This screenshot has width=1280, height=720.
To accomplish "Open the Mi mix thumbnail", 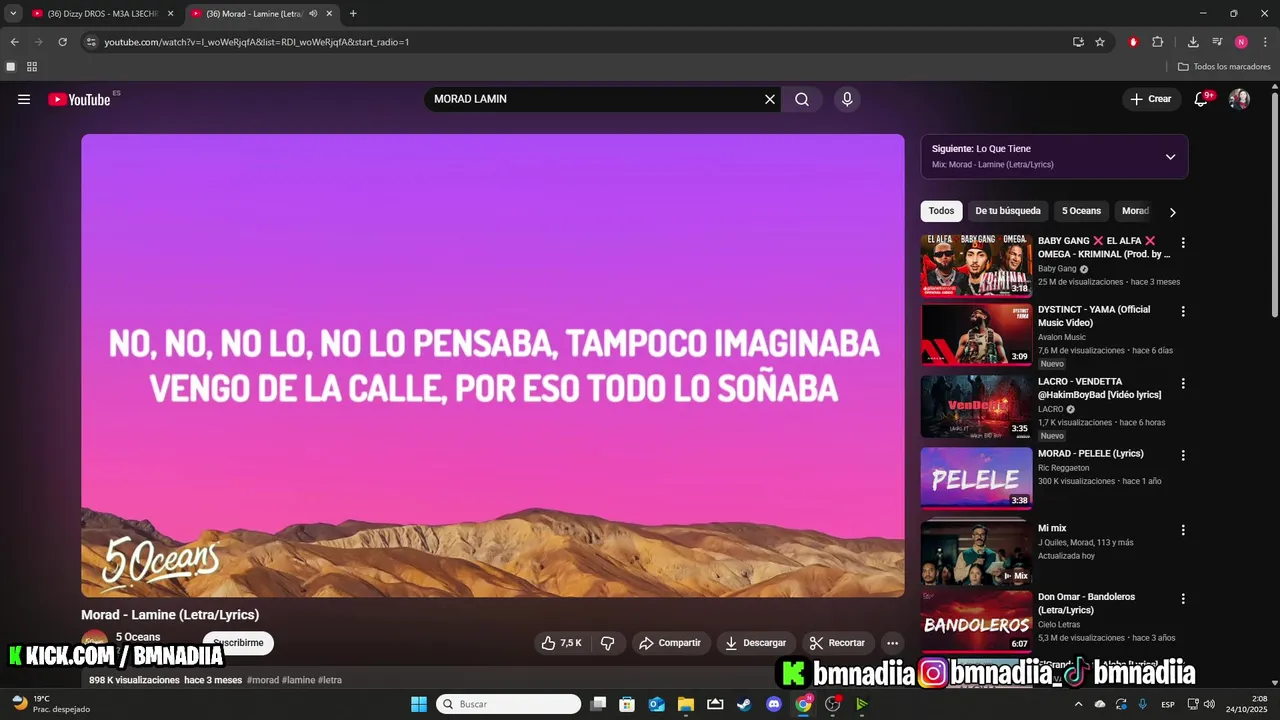I will (976, 553).
